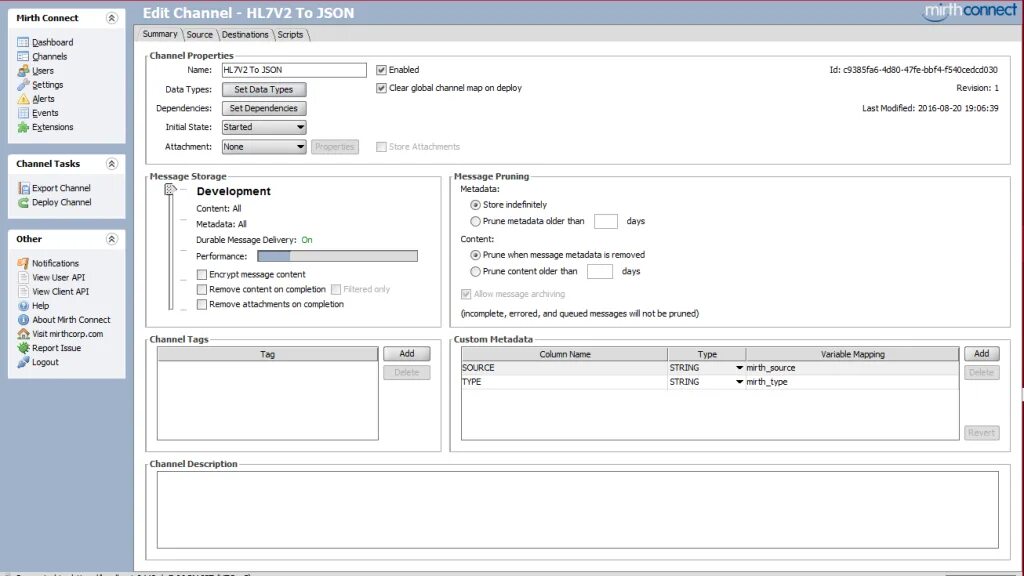
Task: Click the Message Storage level slider handle
Action: pyautogui.click(x=170, y=189)
